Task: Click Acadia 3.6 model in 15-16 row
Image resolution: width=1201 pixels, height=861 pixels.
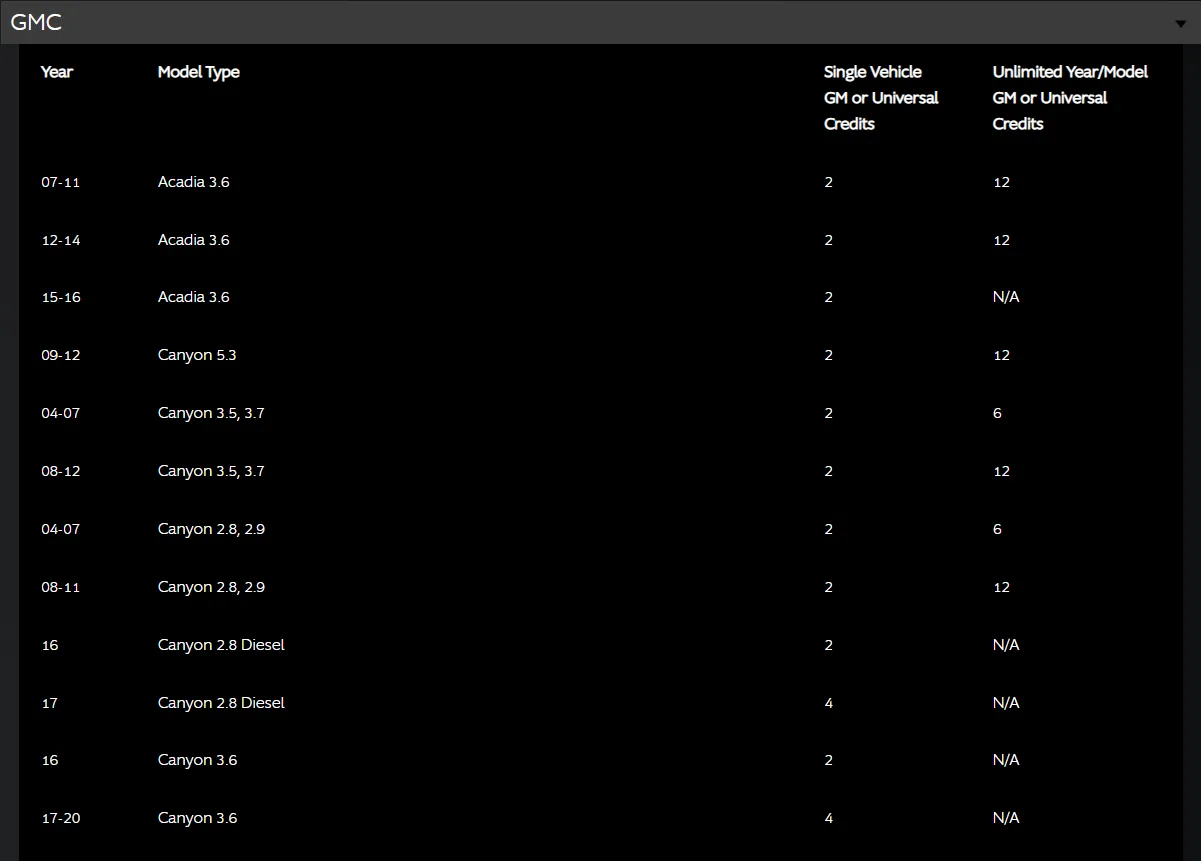Action: point(194,297)
